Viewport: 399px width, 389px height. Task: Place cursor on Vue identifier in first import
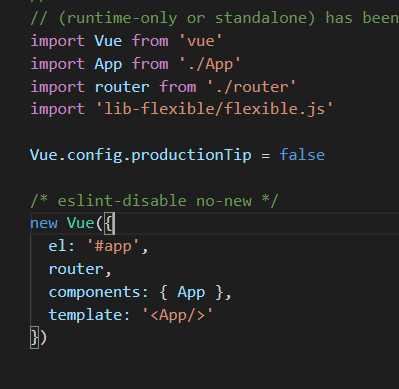coord(108,41)
